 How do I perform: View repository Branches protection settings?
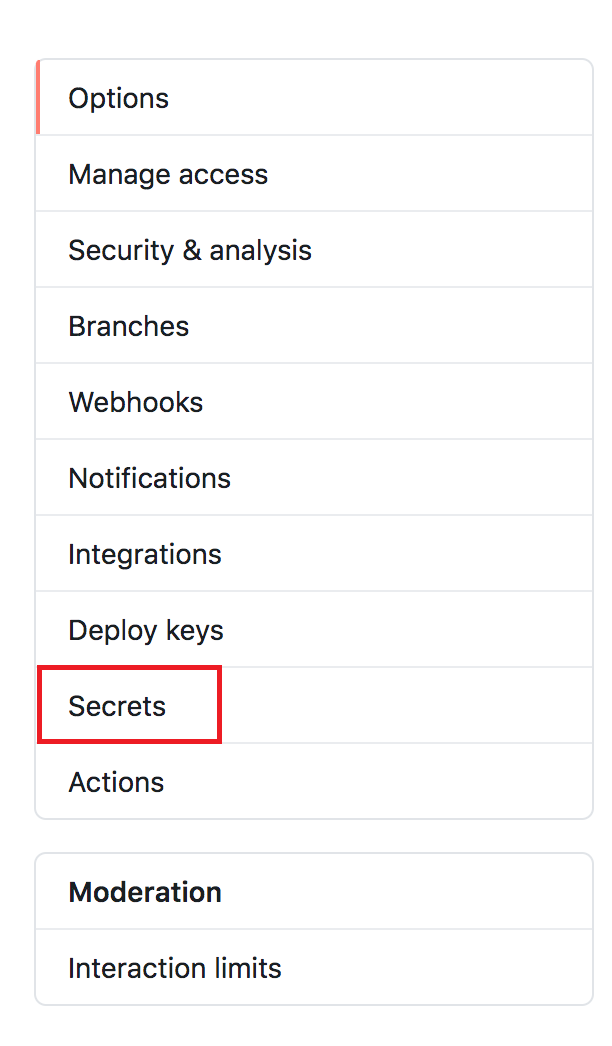pyautogui.click(x=129, y=326)
